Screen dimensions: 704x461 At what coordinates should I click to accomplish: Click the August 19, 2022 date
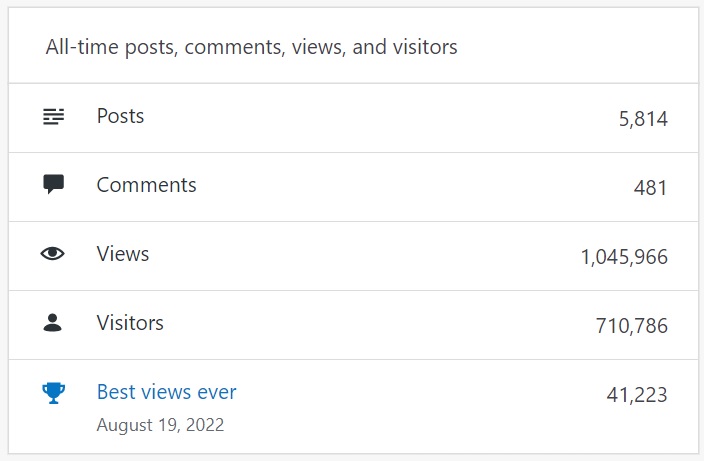pos(160,425)
